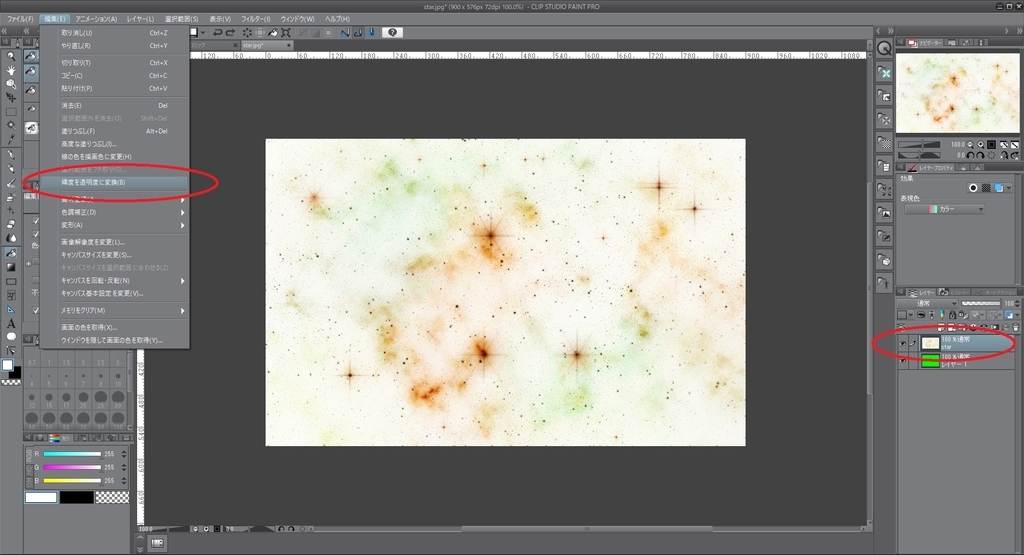Zoom out in Navigator panel
This screenshot has height=555, width=1024.
pyautogui.click(x=970, y=144)
